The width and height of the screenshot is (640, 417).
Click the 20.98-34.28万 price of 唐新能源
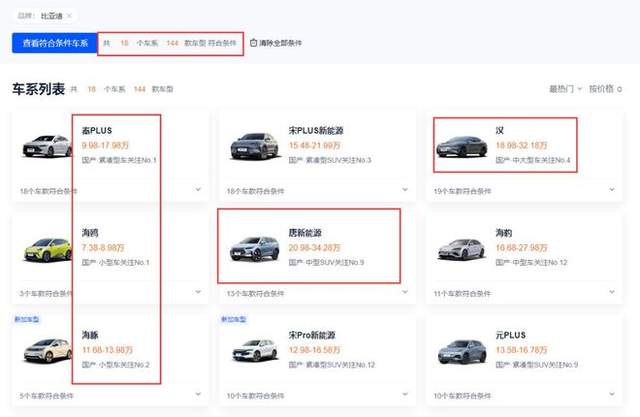pos(314,248)
